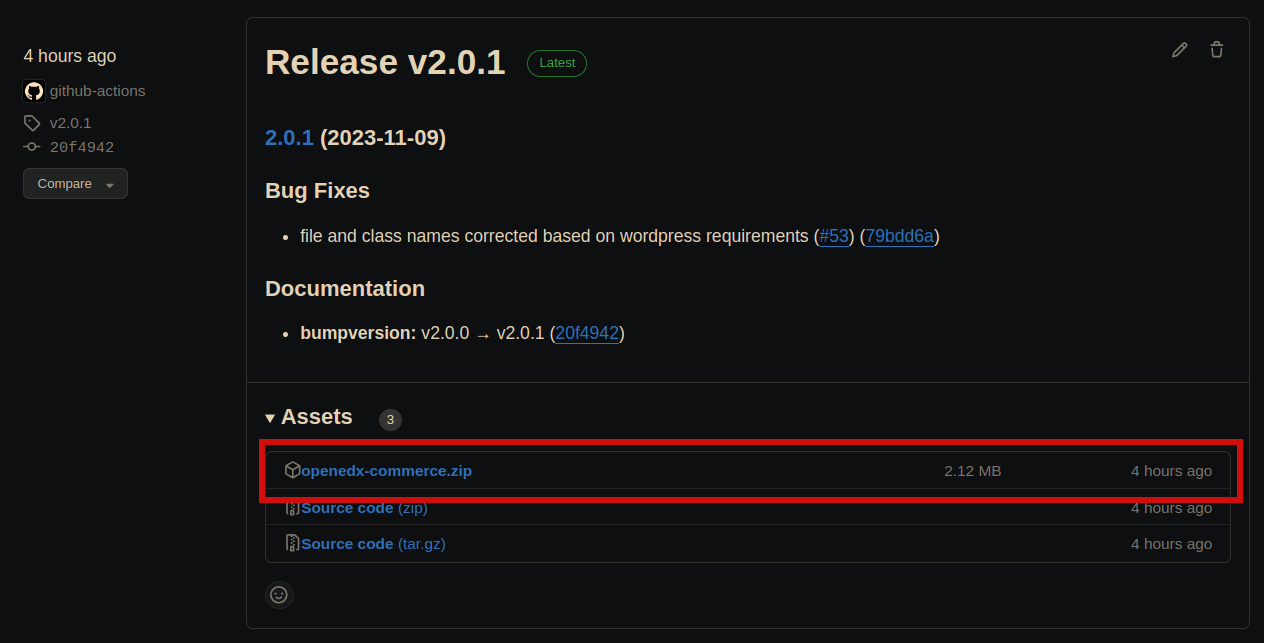Download Source code (tar.gz)
Viewport: 1264px width, 643px height.
click(373, 543)
